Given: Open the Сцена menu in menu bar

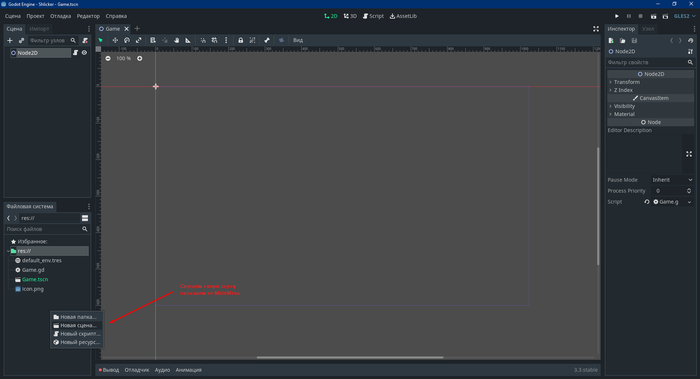Looking at the screenshot, I should tap(13, 16).
